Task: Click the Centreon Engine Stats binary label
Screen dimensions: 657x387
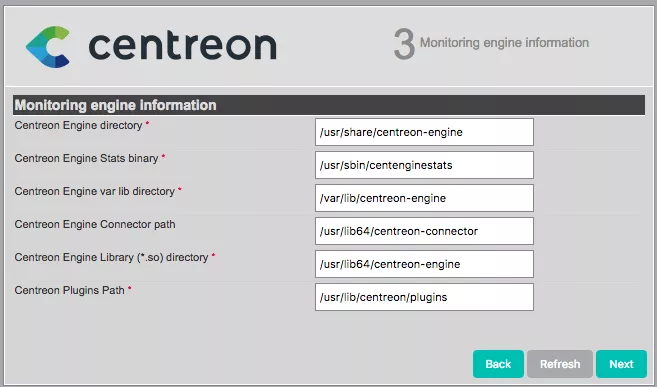Action: [x=86, y=158]
